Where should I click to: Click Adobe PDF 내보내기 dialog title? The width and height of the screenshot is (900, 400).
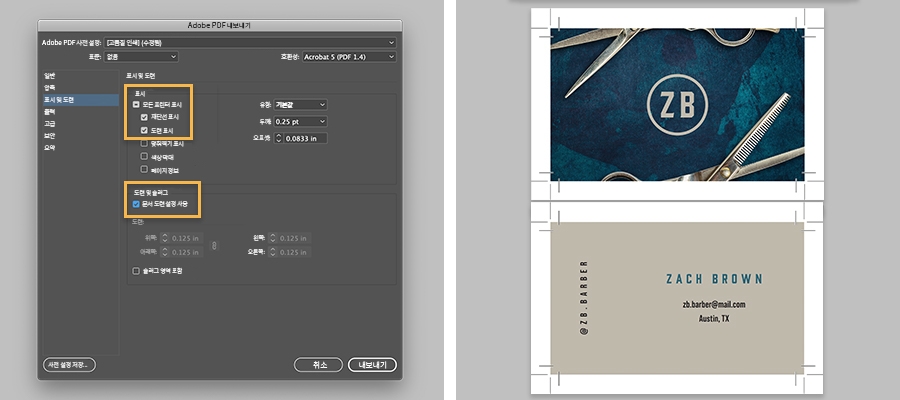[x=219, y=25]
